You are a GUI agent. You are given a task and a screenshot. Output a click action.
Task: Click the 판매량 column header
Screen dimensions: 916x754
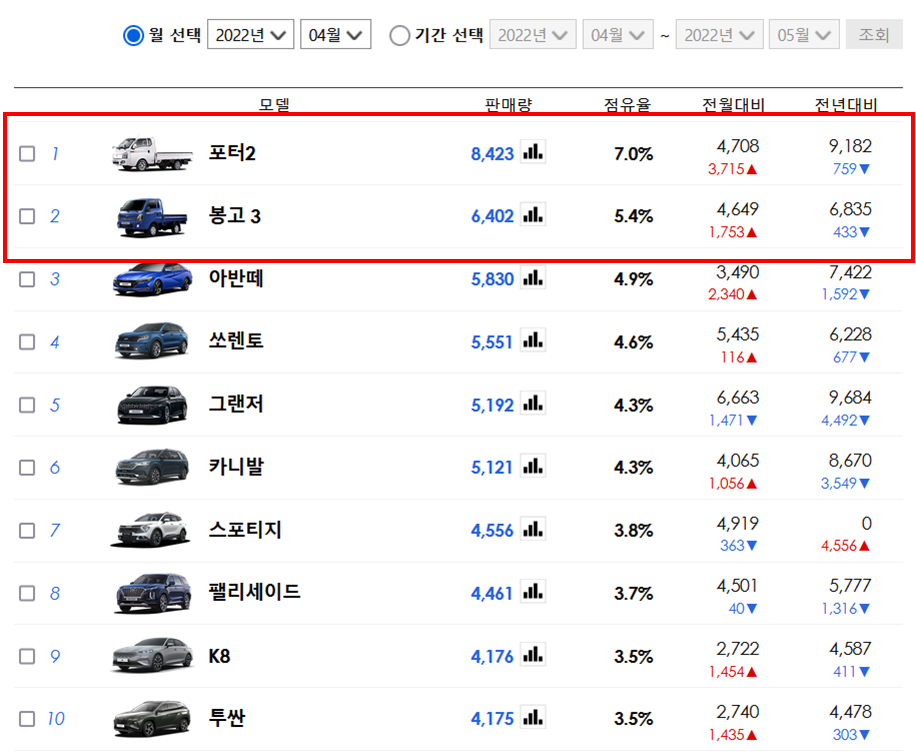tap(508, 105)
